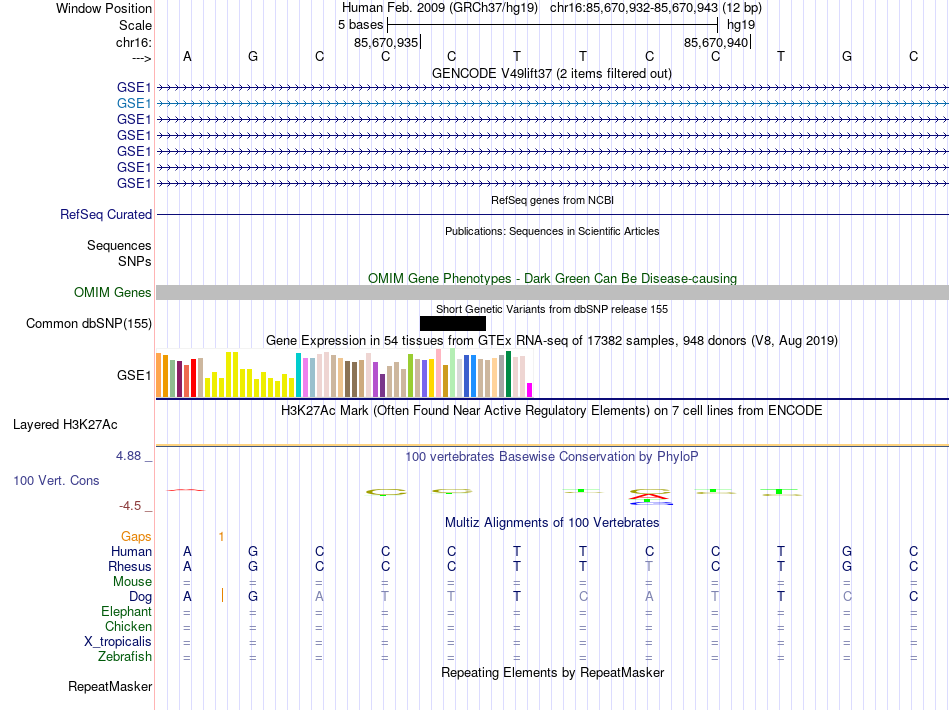Viewport: 950px width, 710px height.
Task: Click the Zebrafish species label
Action: click(x=125, y=657)
